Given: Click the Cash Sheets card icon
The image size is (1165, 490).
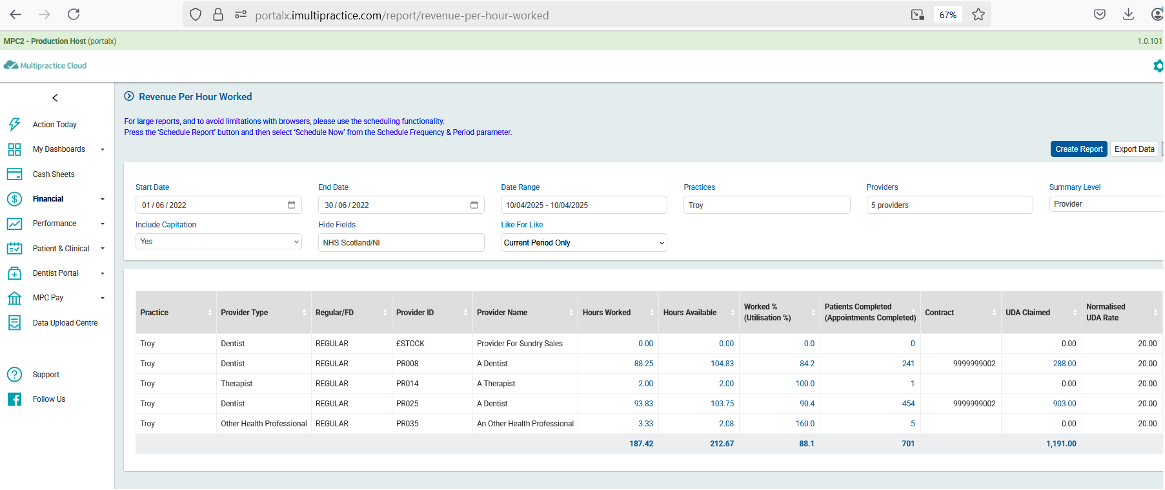Looking at the screenshot, I should (x=13, y=174).
